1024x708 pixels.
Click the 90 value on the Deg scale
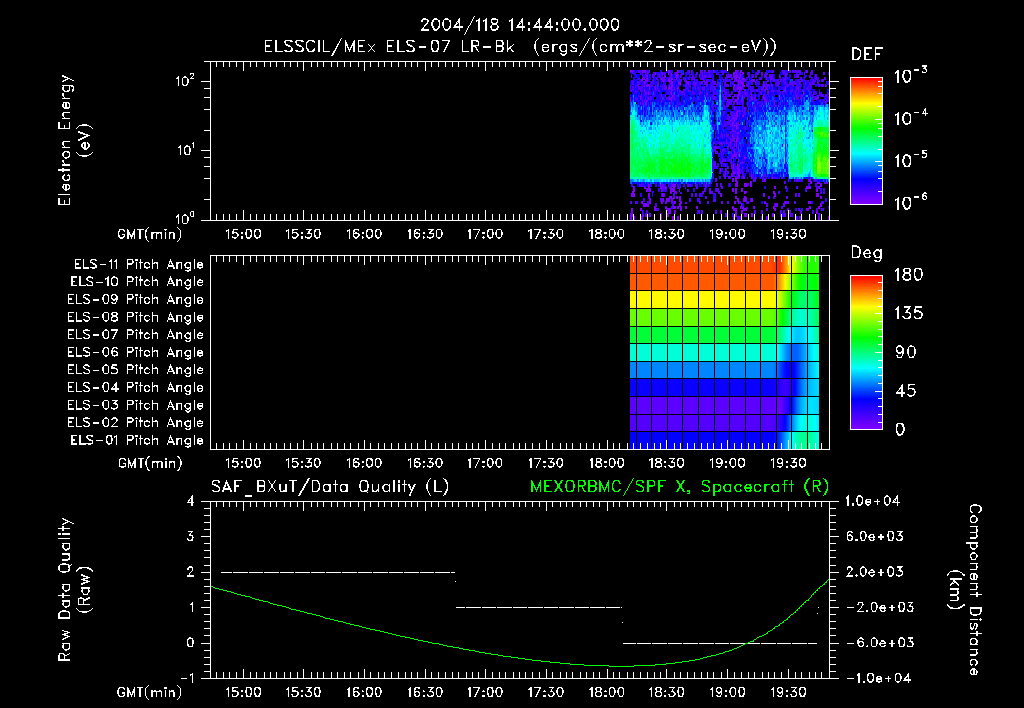click(906, 353)
